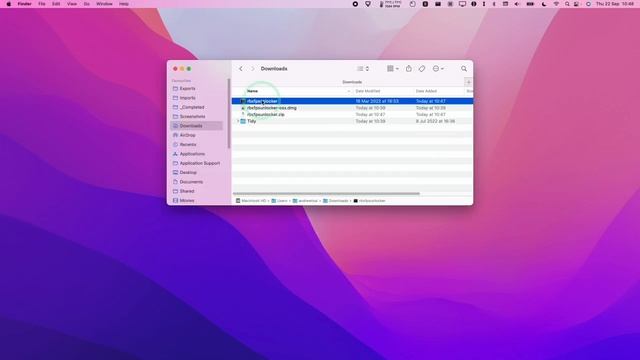Click the menu bar date and time

[615, 4]
